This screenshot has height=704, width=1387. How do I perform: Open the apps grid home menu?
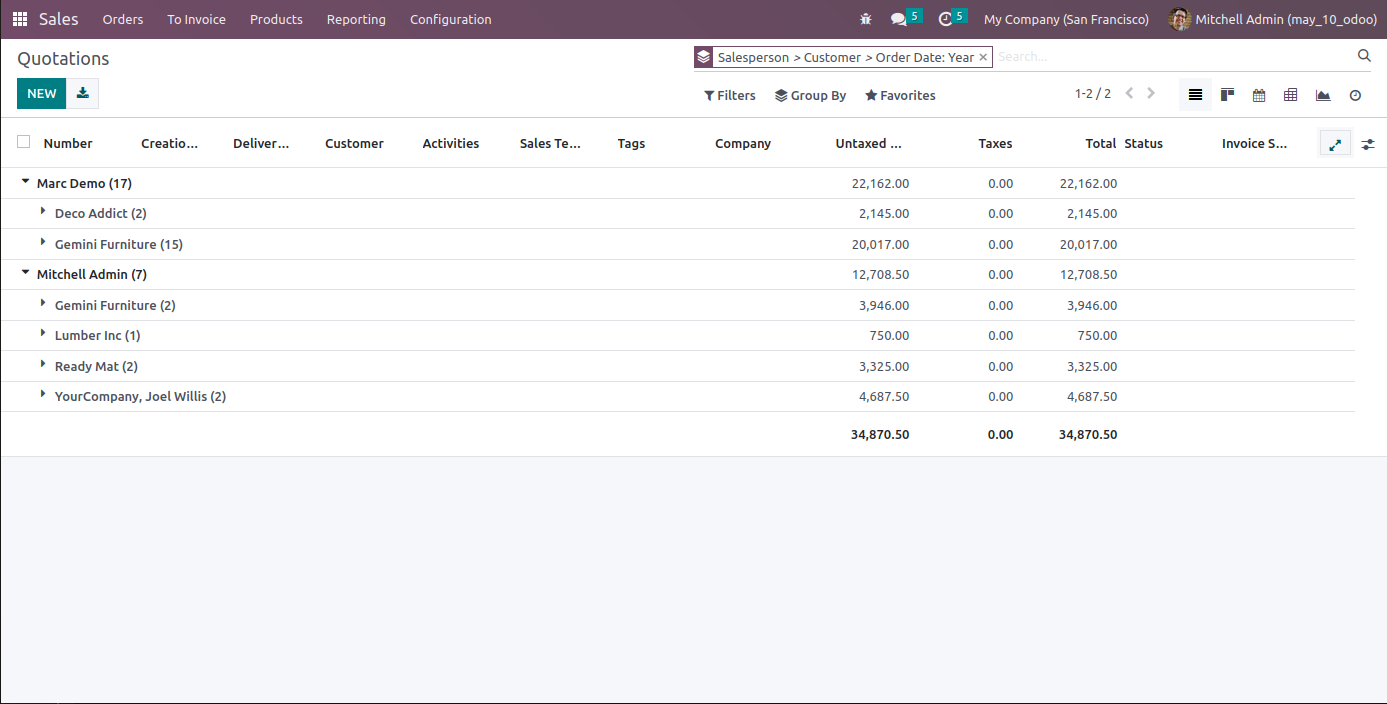click(20, 19)
